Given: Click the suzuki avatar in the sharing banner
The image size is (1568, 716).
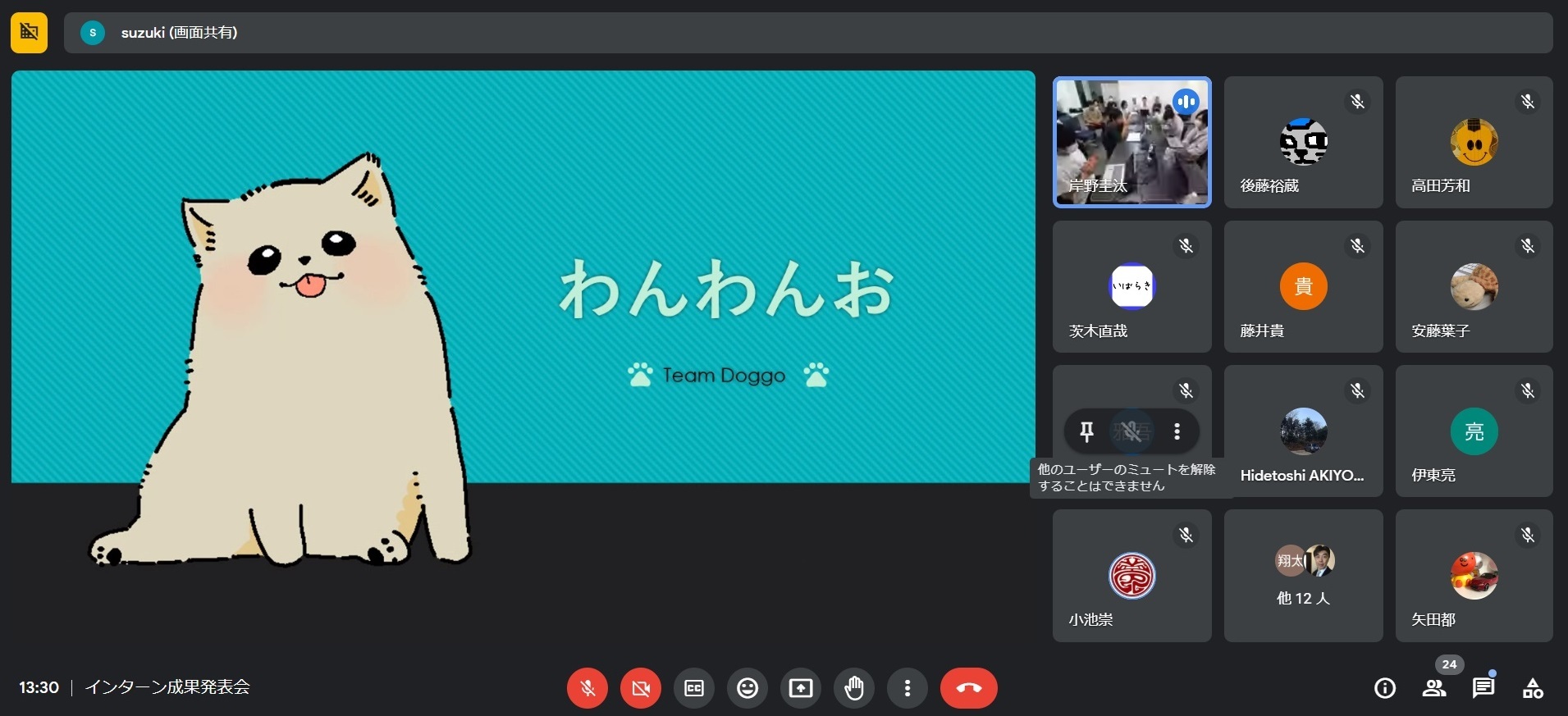Looking at the screenshot, I should [x=93, y=33].
